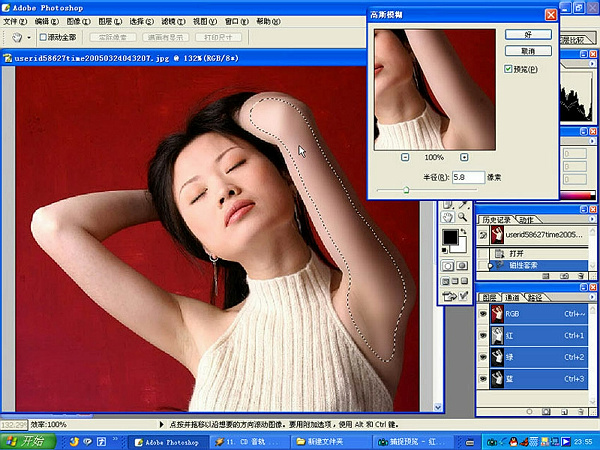Switch to the 图层 tab
The image size is (600, 450).
[489, 297]
